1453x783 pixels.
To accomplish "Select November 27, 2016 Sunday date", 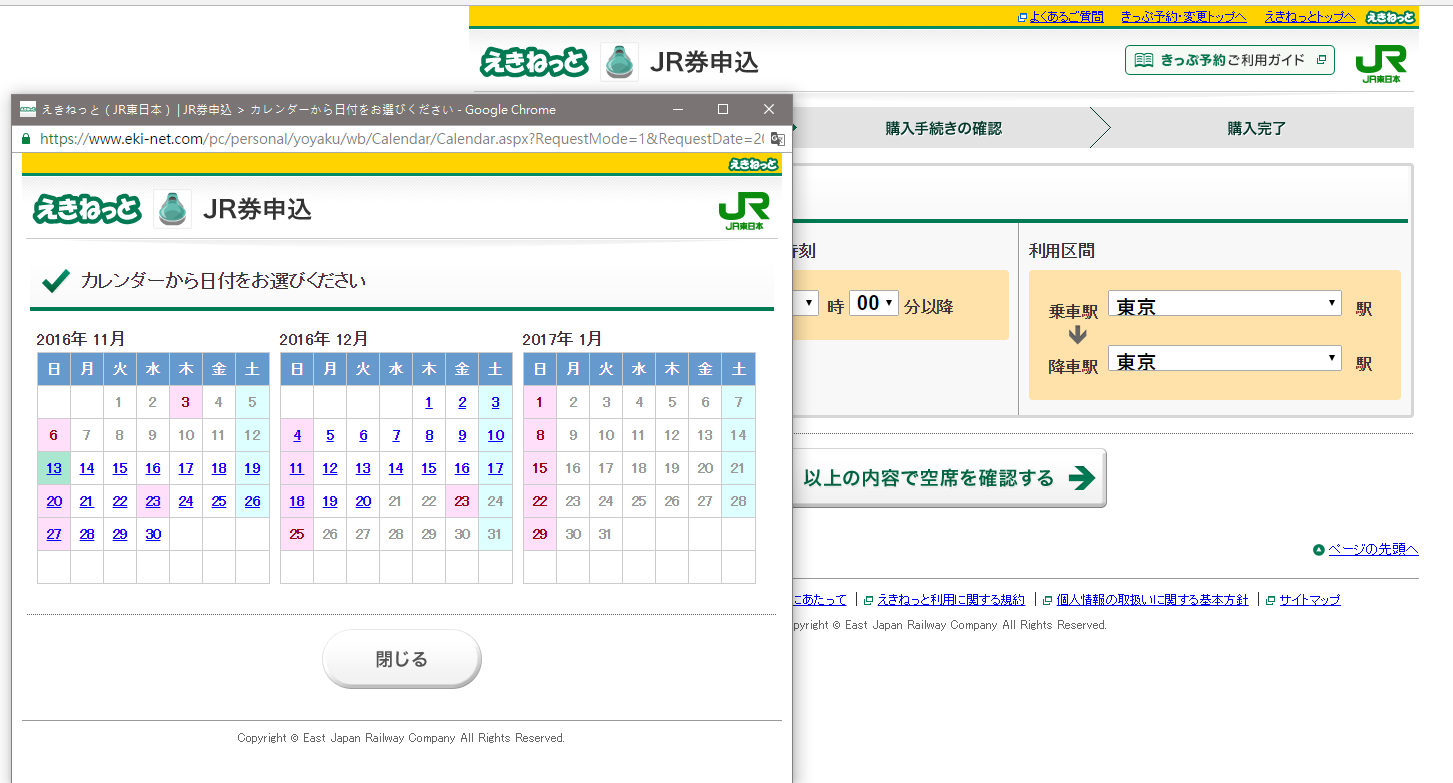I will 54,534.
